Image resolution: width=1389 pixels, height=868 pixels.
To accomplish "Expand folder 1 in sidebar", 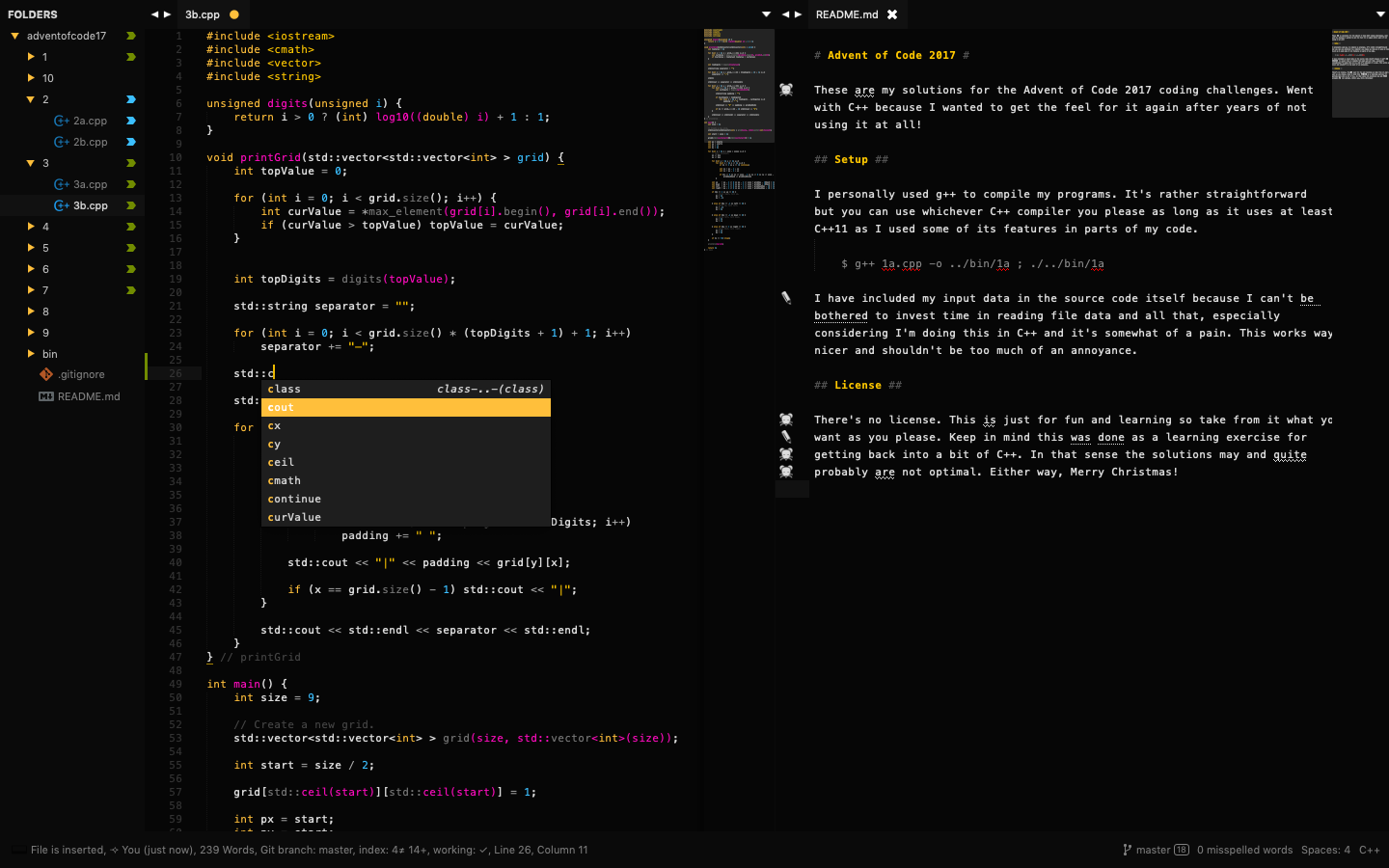I will [31, 57].
